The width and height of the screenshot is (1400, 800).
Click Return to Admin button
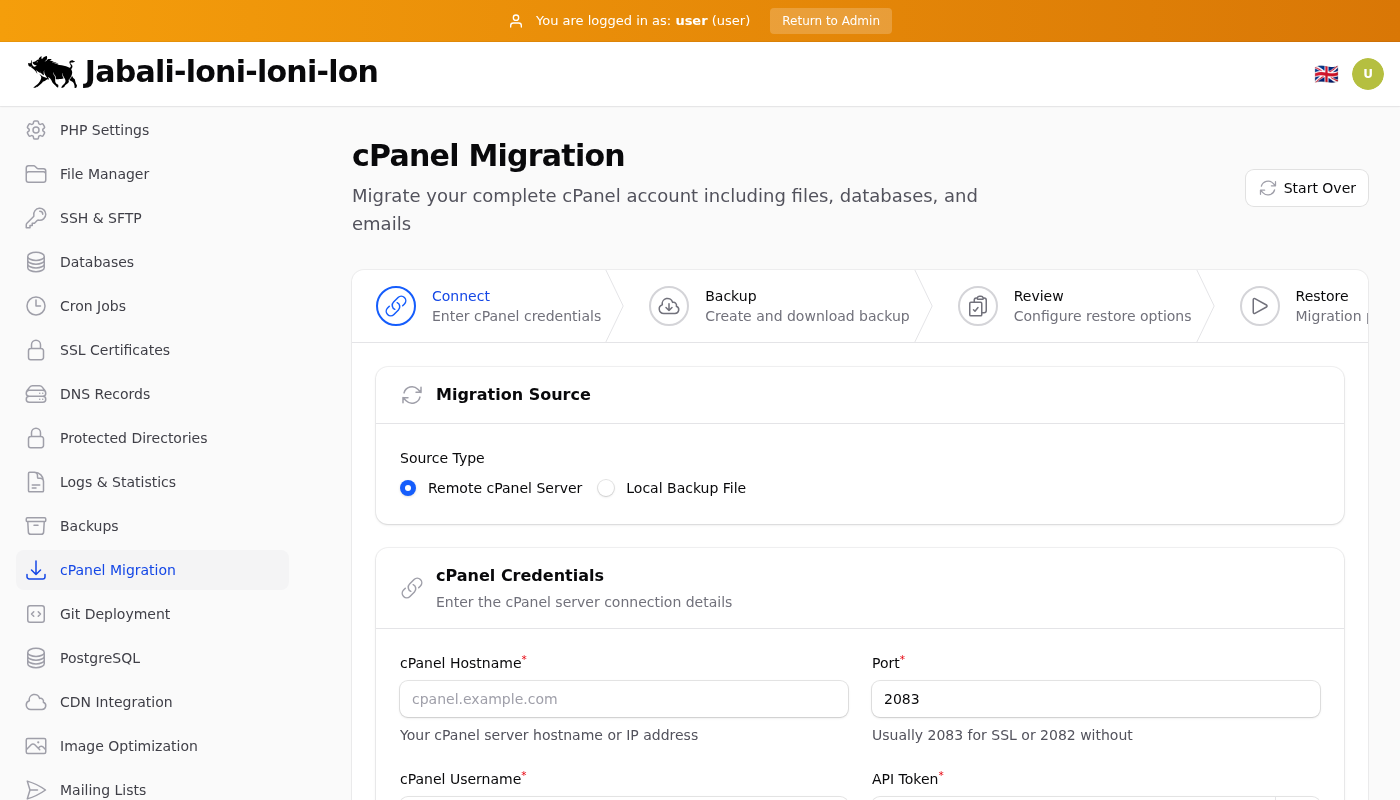[x=830, y=21]
